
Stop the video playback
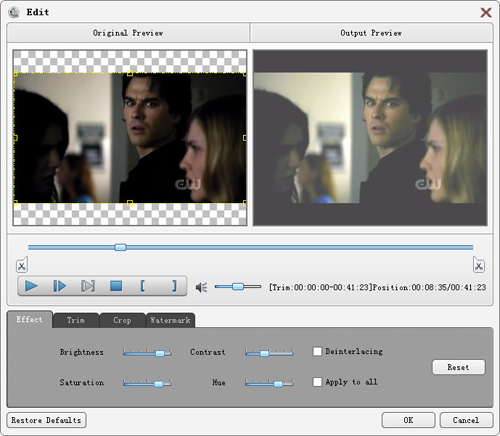(x=116, y=286)
